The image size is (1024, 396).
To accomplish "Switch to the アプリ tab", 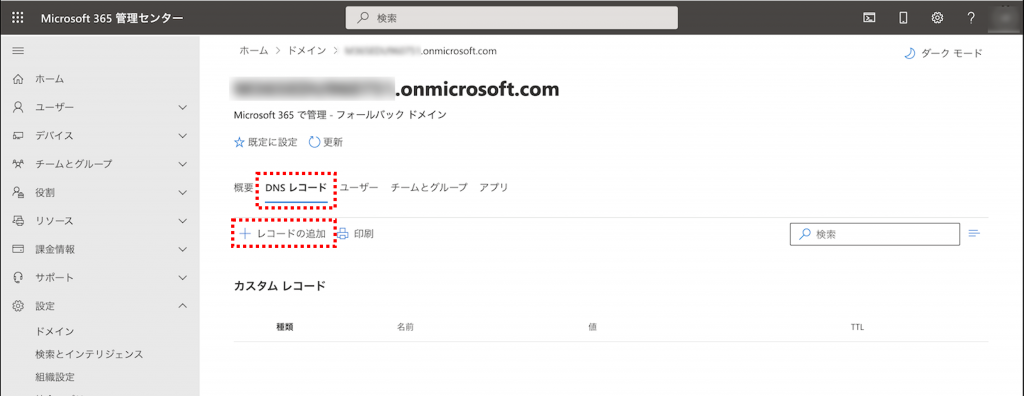I will click(x=494, y=188).
